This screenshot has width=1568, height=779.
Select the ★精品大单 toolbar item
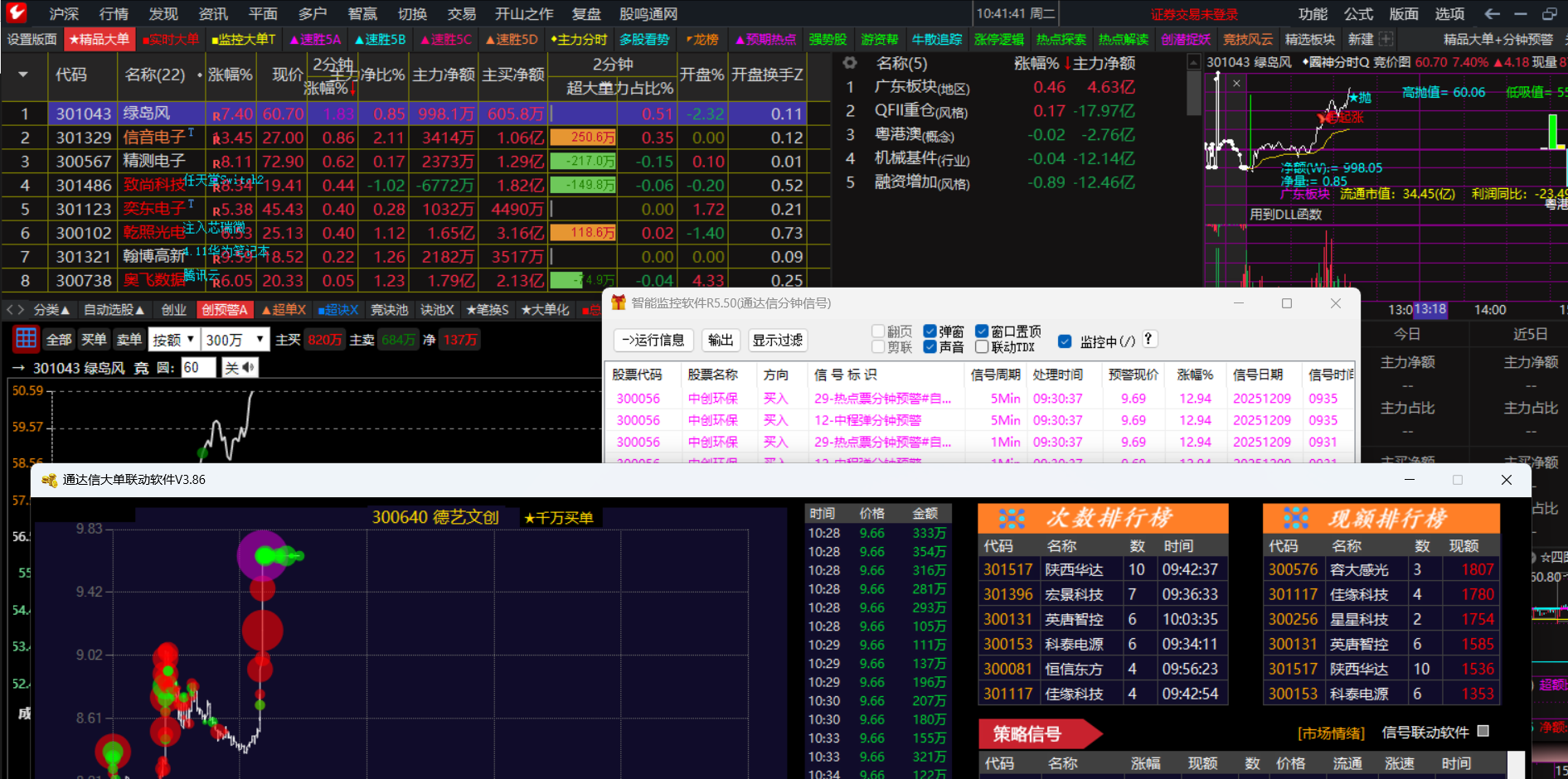point(99,38)
